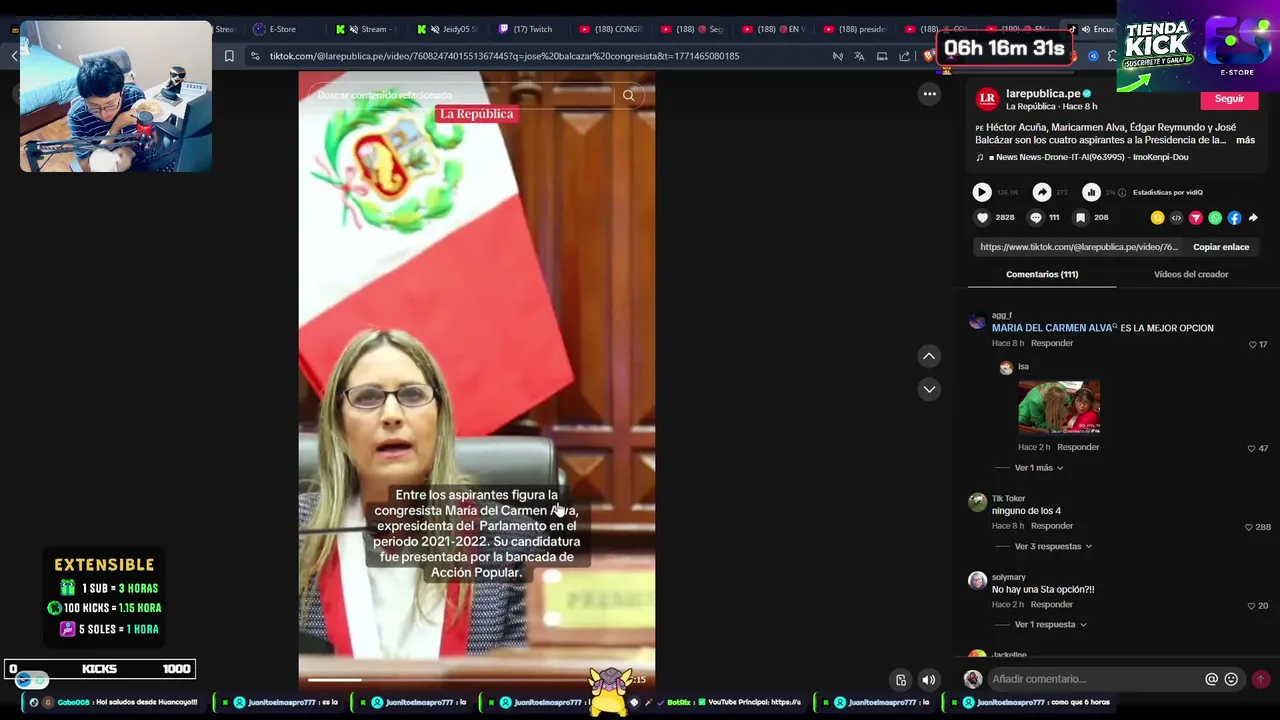Click the translate icon in the address bar

859,56
